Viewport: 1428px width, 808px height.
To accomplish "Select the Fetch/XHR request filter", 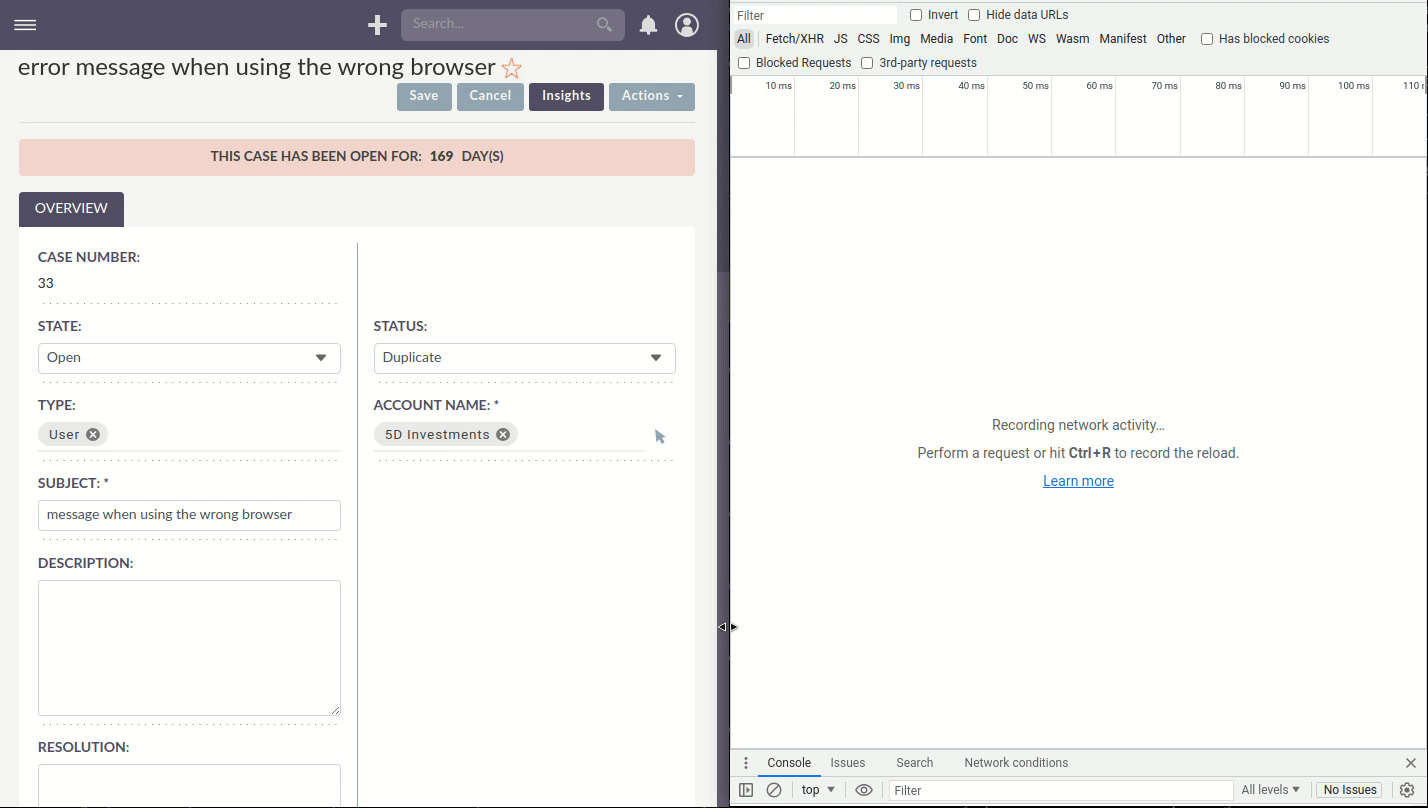I will click(x=794, y=38).
